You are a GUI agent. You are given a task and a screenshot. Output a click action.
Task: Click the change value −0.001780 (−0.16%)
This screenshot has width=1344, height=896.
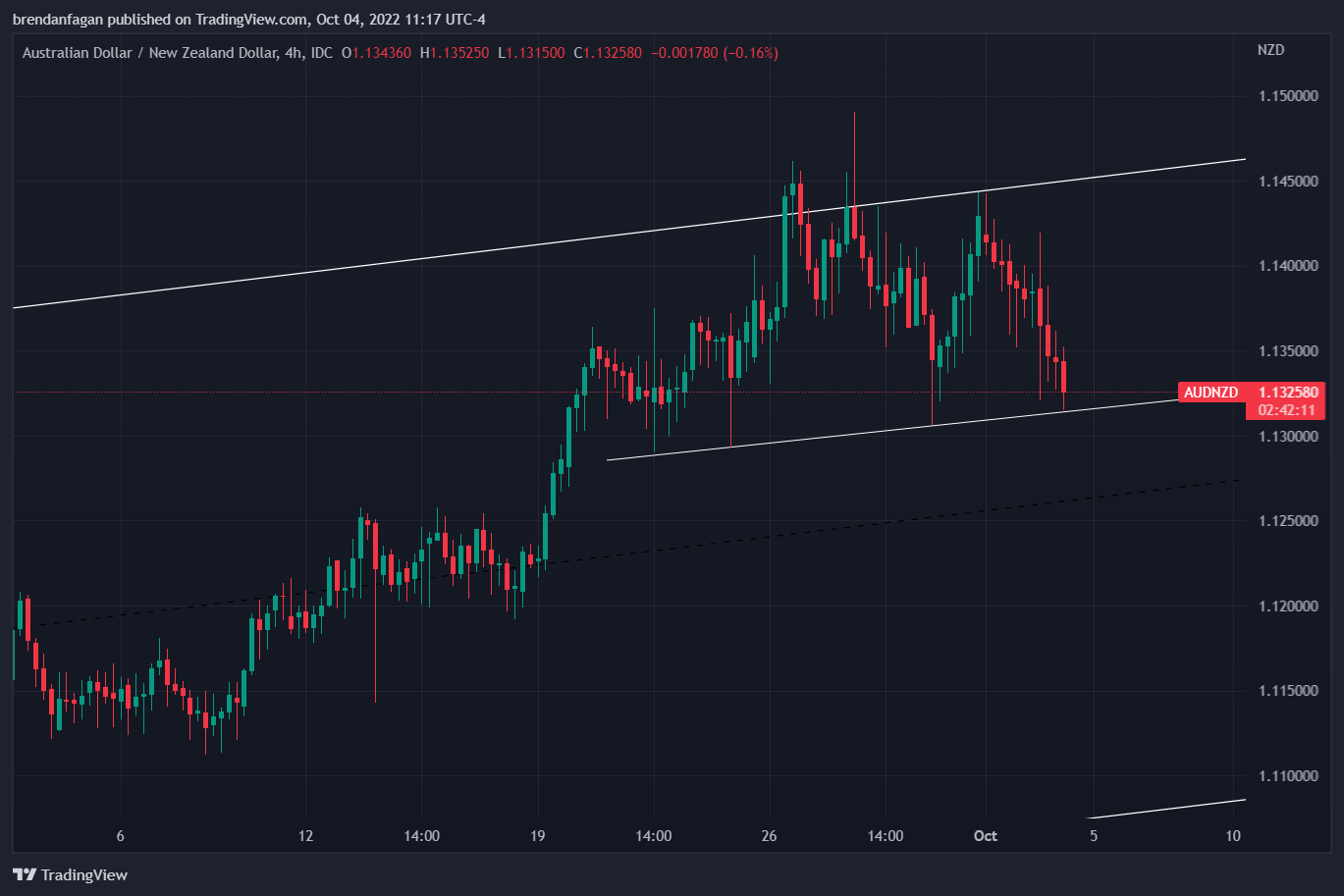(x=715, y=53)
